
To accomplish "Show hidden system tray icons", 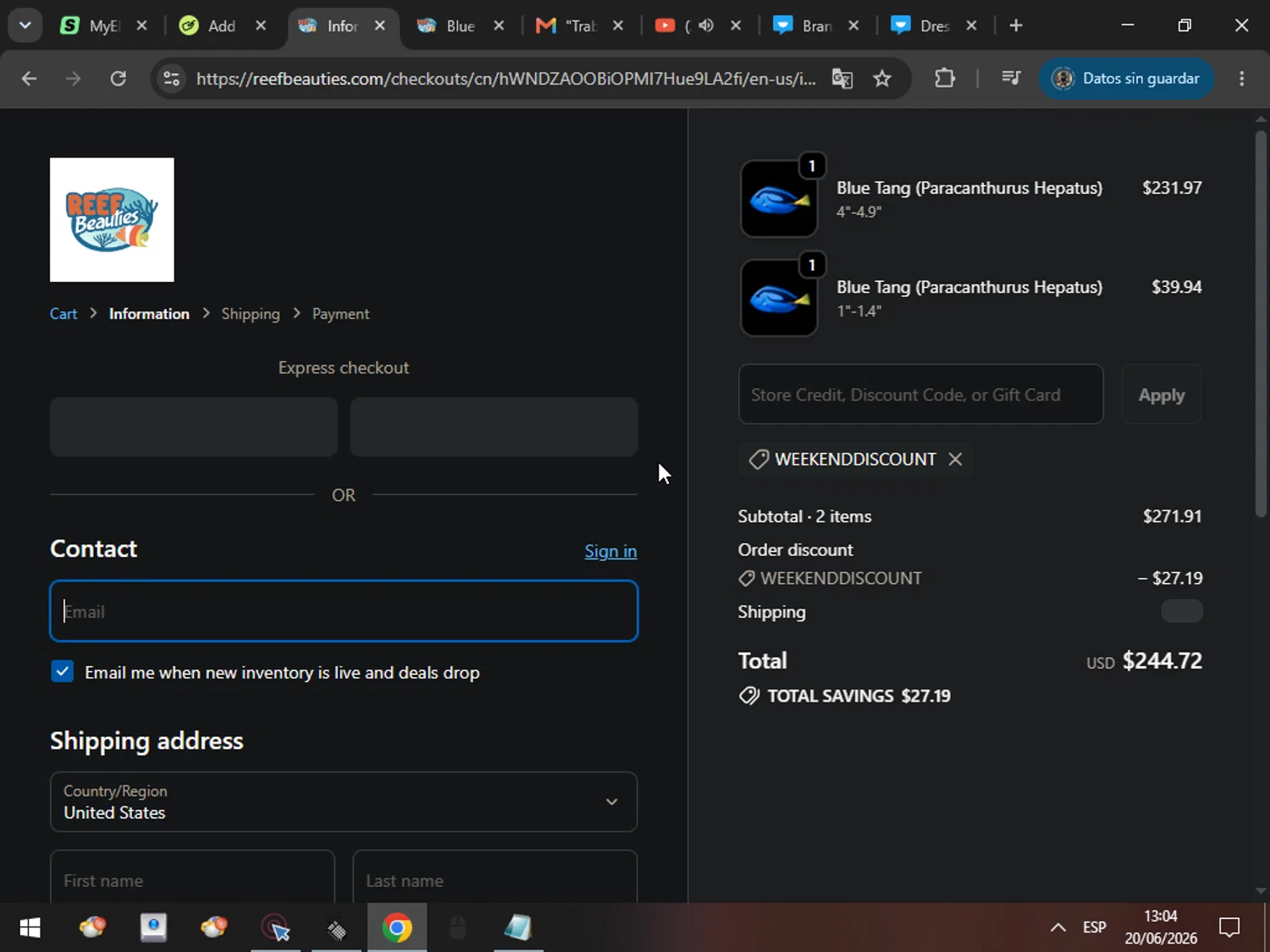I will 1057,928.
